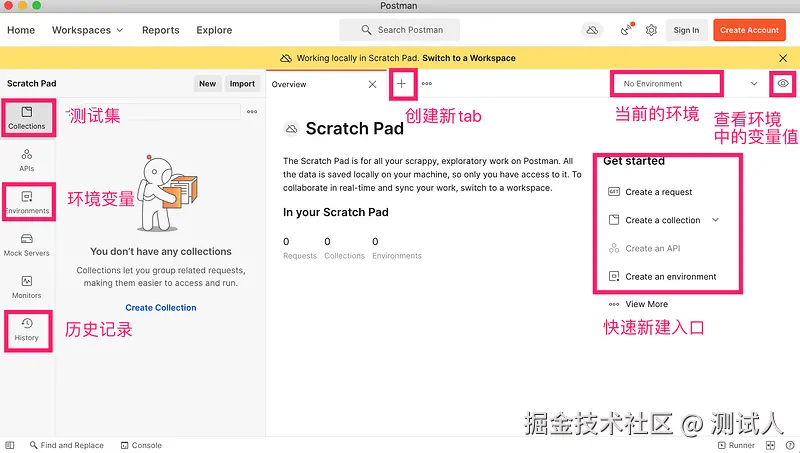Open the Monitors sidebar panel
This screenshot has height=453, width=800.
pyautogui.click(x=27, y=287)
